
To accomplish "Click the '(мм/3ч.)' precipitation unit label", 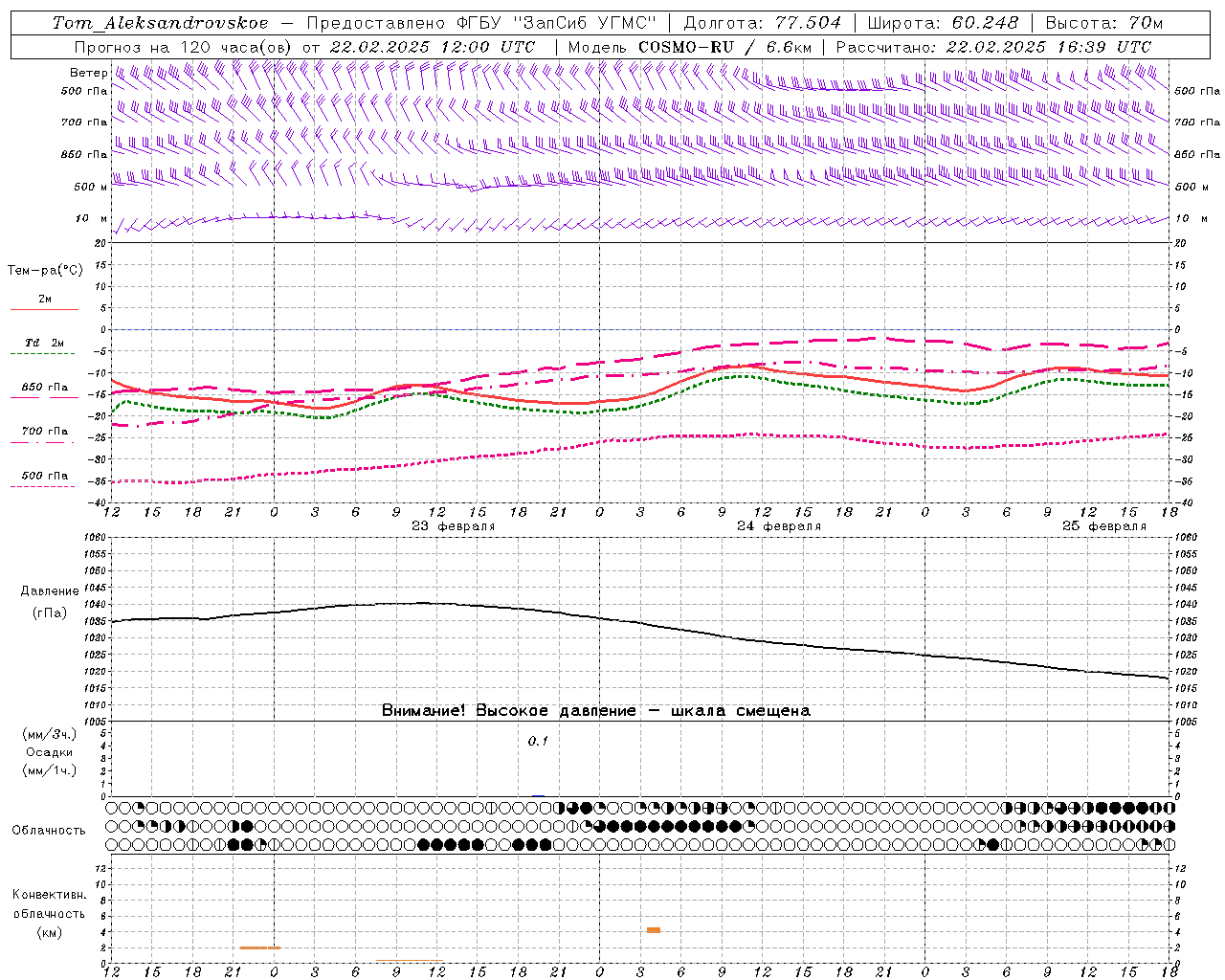I will click(50, 734).
